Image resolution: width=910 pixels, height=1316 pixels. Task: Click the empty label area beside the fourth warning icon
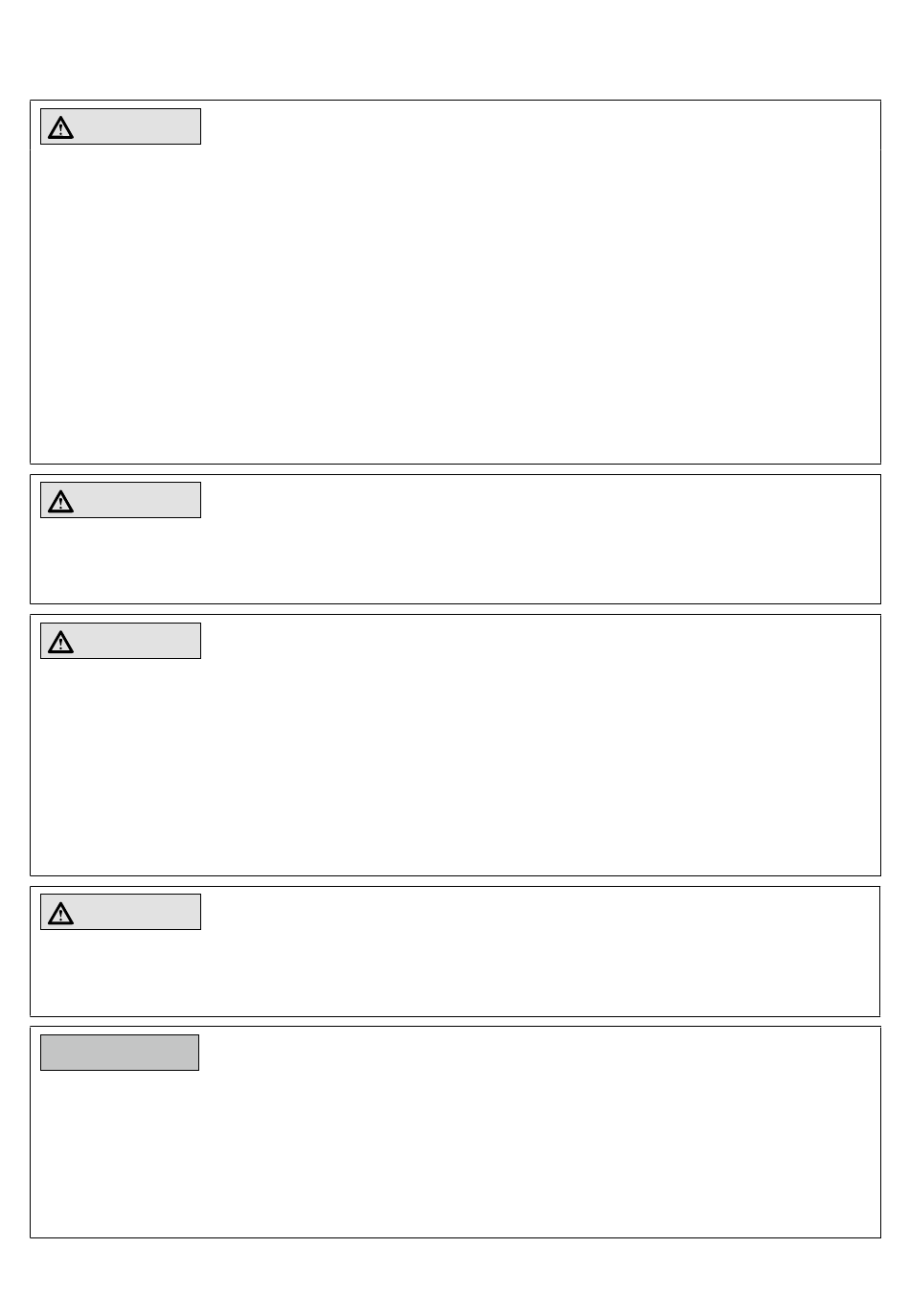pyautogui.click(x=136, y=912)
